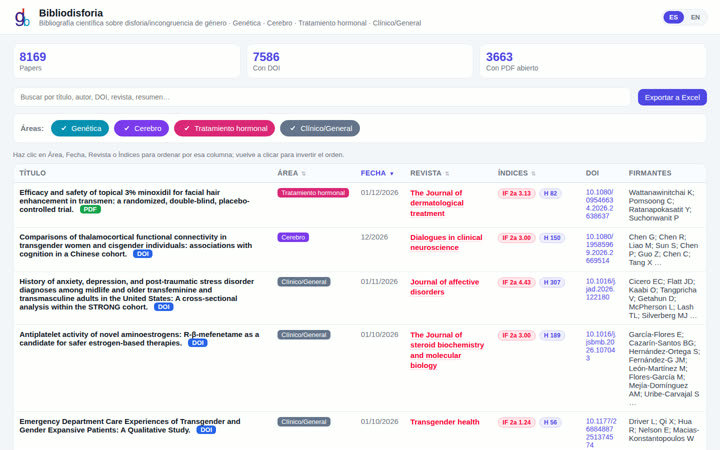This screenshot has width=720, height=450.
Task: Click the title 'Comparisons of thalamocortical functional connectivity'
Action: pos(135,245)
